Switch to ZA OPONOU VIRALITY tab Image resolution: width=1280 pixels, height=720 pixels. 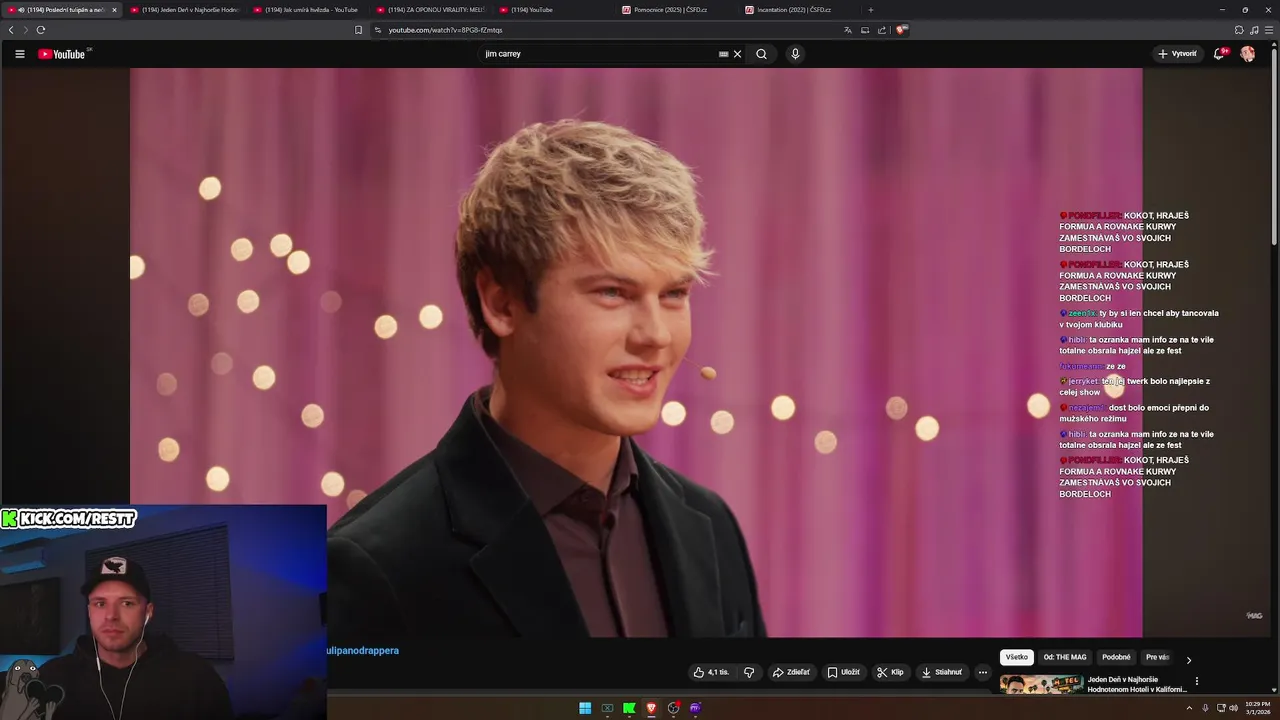tap(430, 10)
